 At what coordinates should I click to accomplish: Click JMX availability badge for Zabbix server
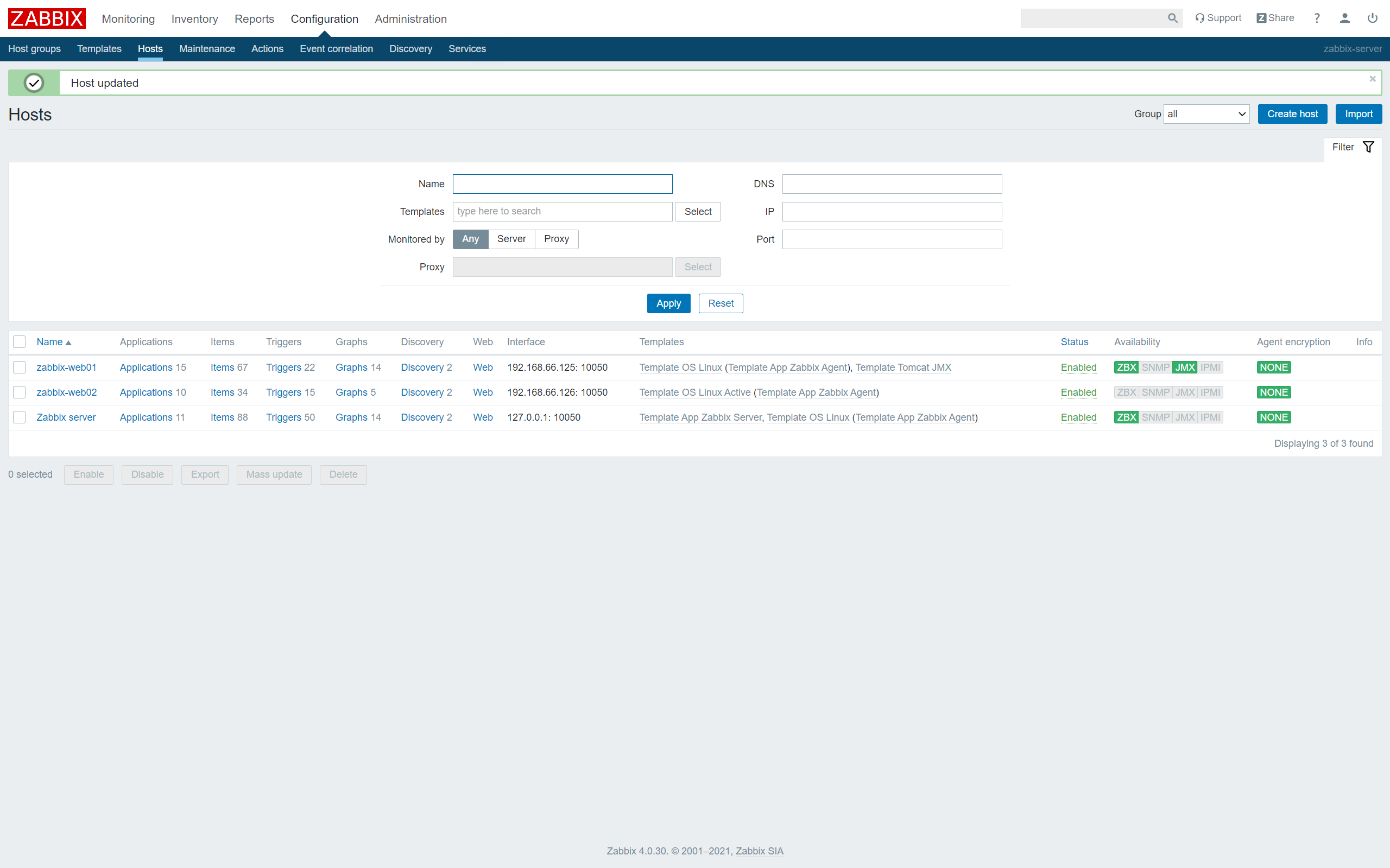point(1184,417)
